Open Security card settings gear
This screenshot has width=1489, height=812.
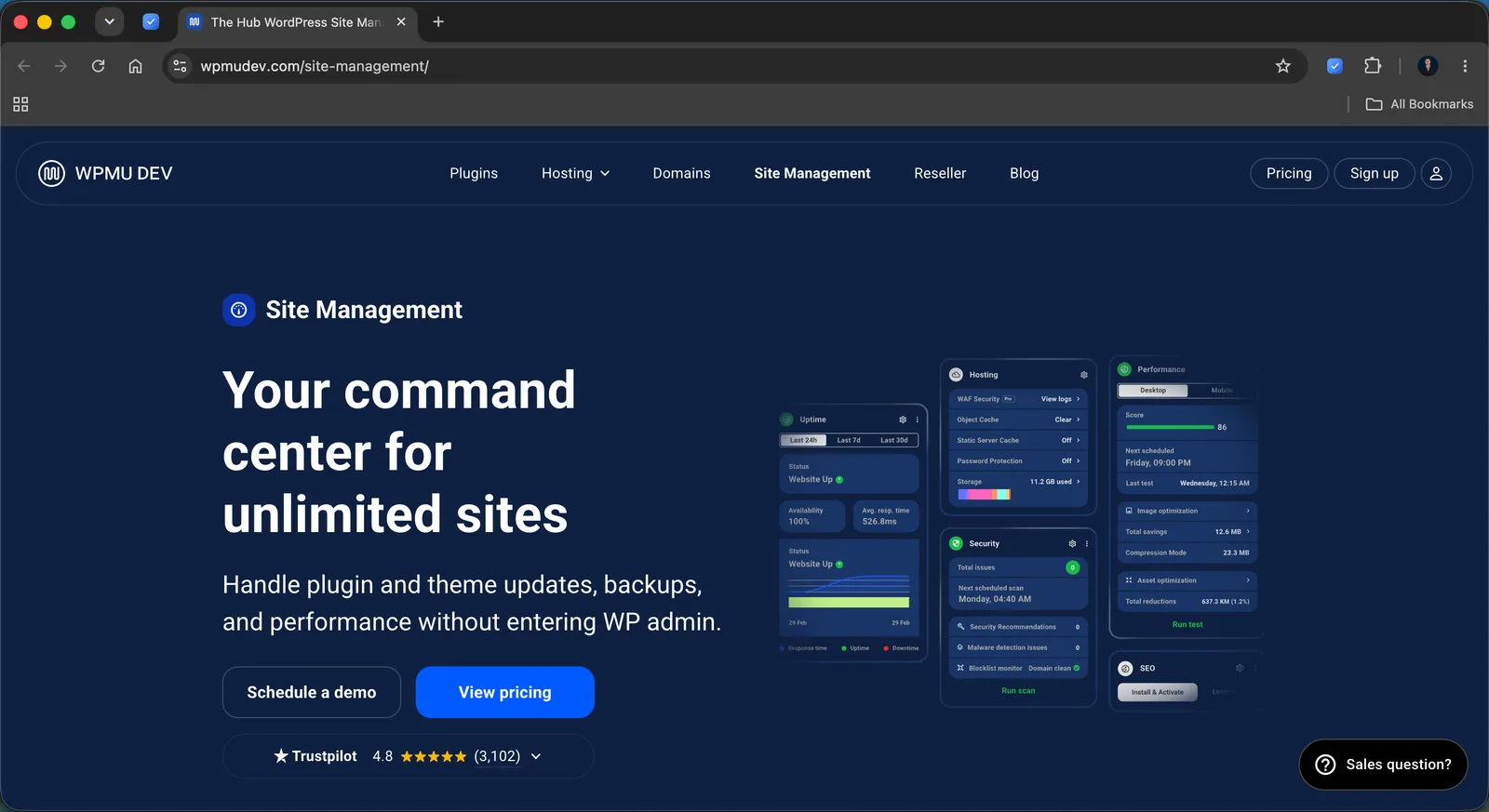1072,543
